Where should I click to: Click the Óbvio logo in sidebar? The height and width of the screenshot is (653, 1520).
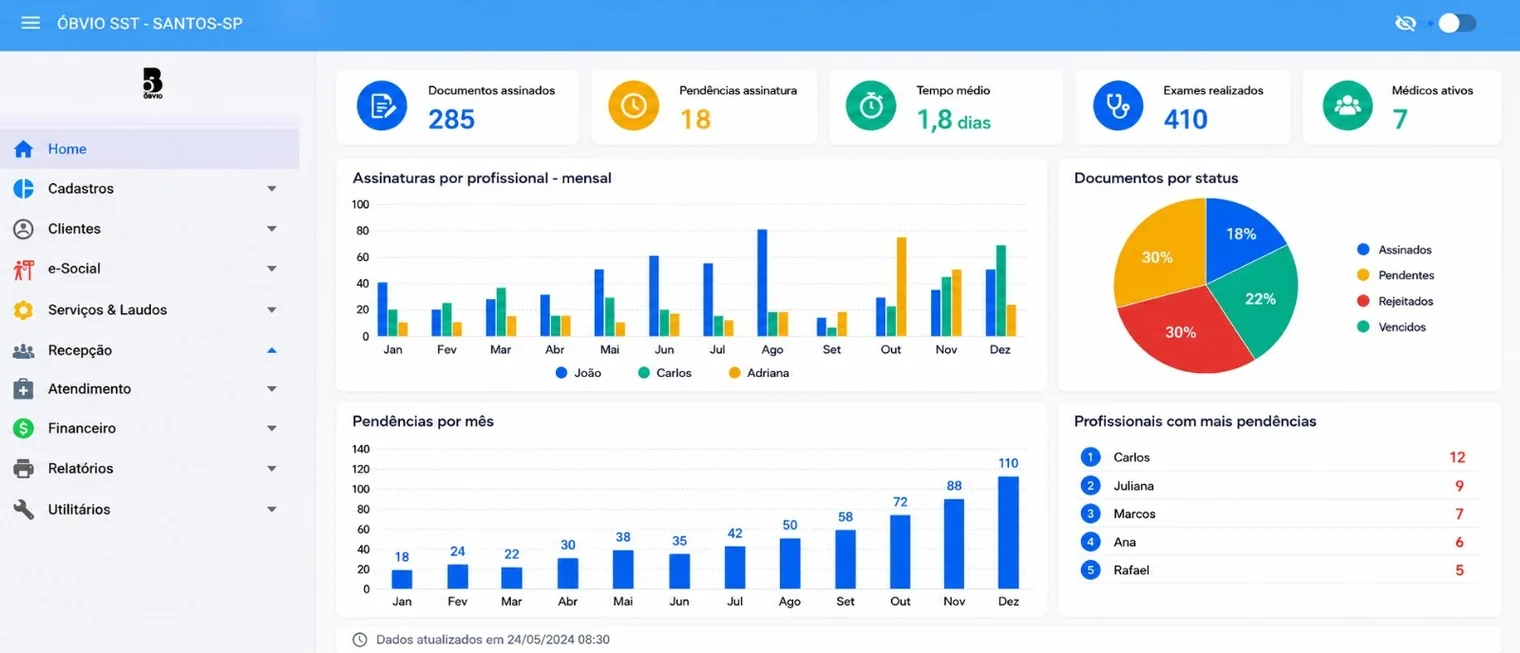(x=152, y=83)
